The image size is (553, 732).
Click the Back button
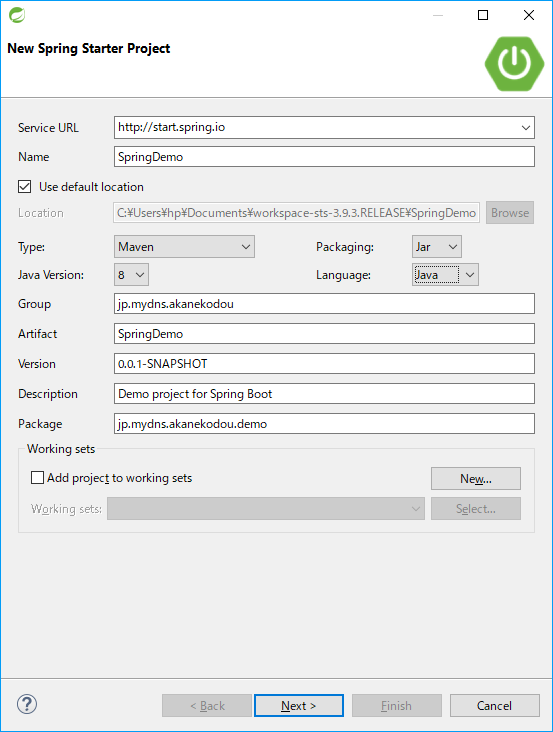pos(207,705)
